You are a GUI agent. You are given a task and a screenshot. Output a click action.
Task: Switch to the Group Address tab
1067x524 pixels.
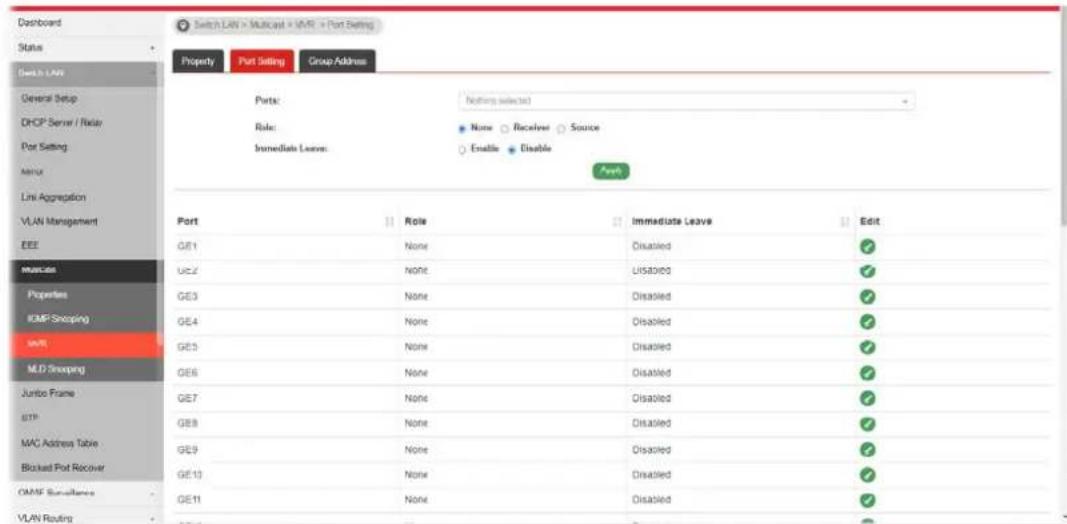[x=338, y=61]
